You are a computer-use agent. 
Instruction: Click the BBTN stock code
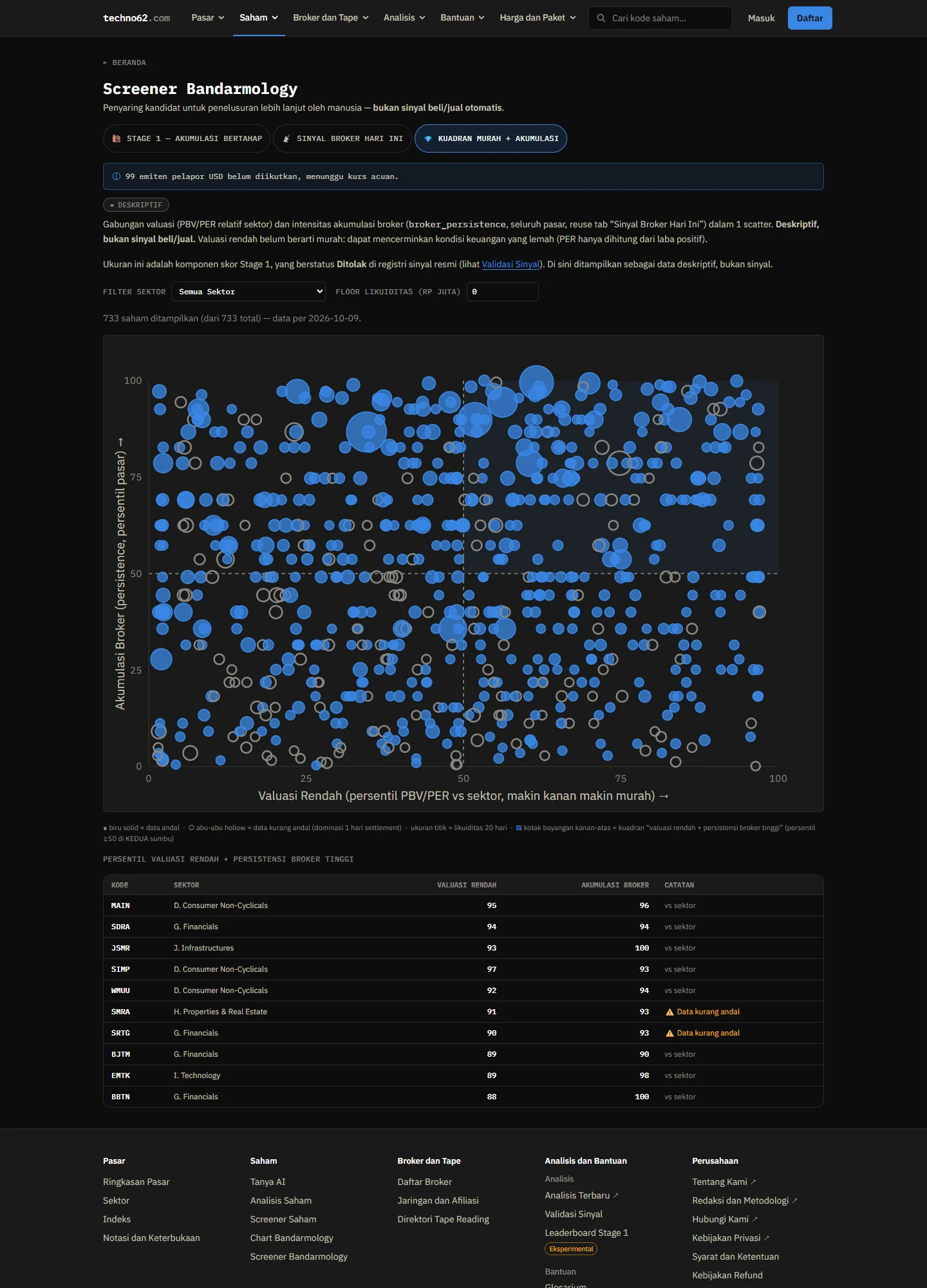(120, 1097)
